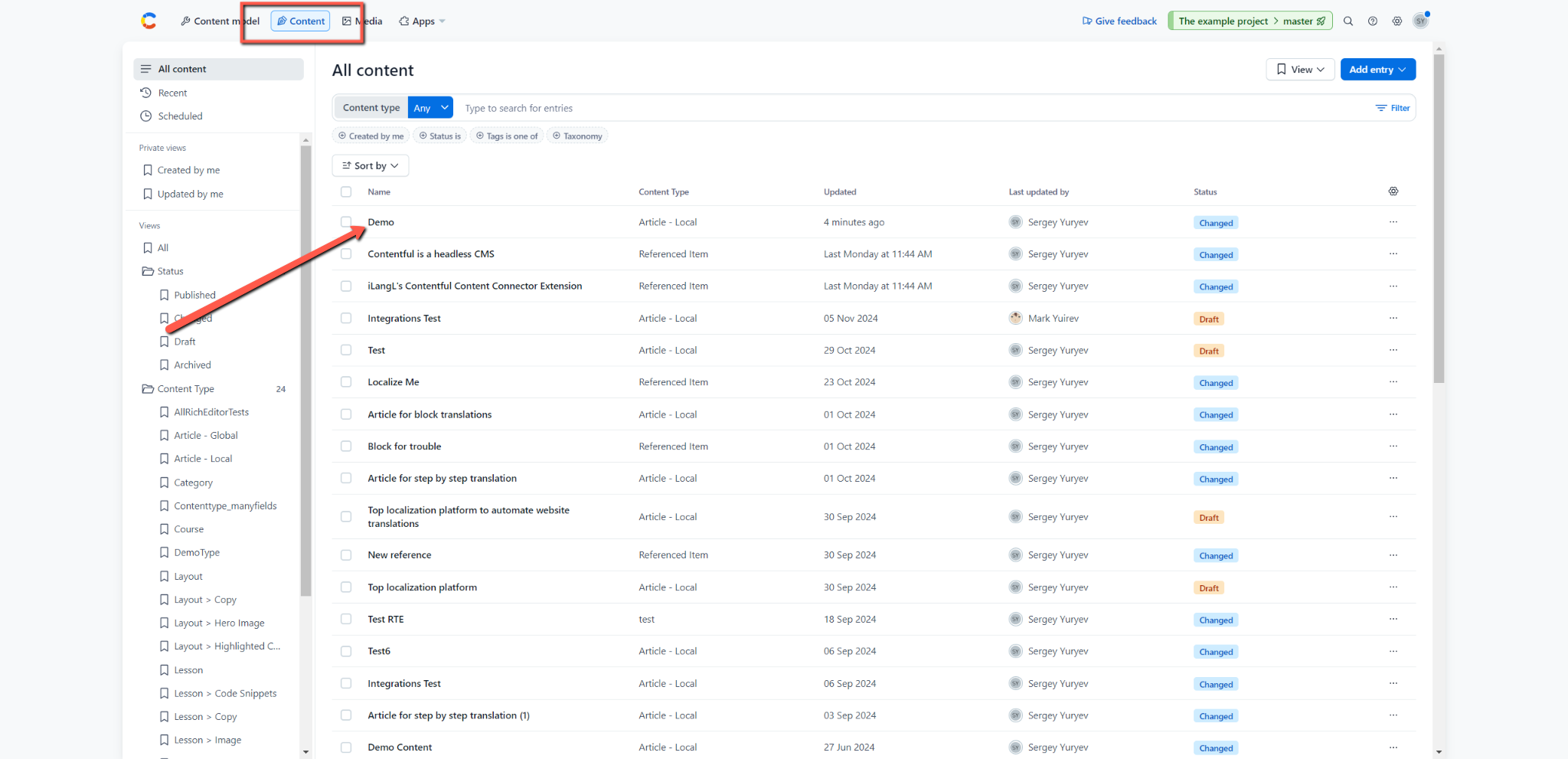Screen dimensions: 1568x759
Task: Click sidebar scroll up arrow
Action: pos(305,140)
